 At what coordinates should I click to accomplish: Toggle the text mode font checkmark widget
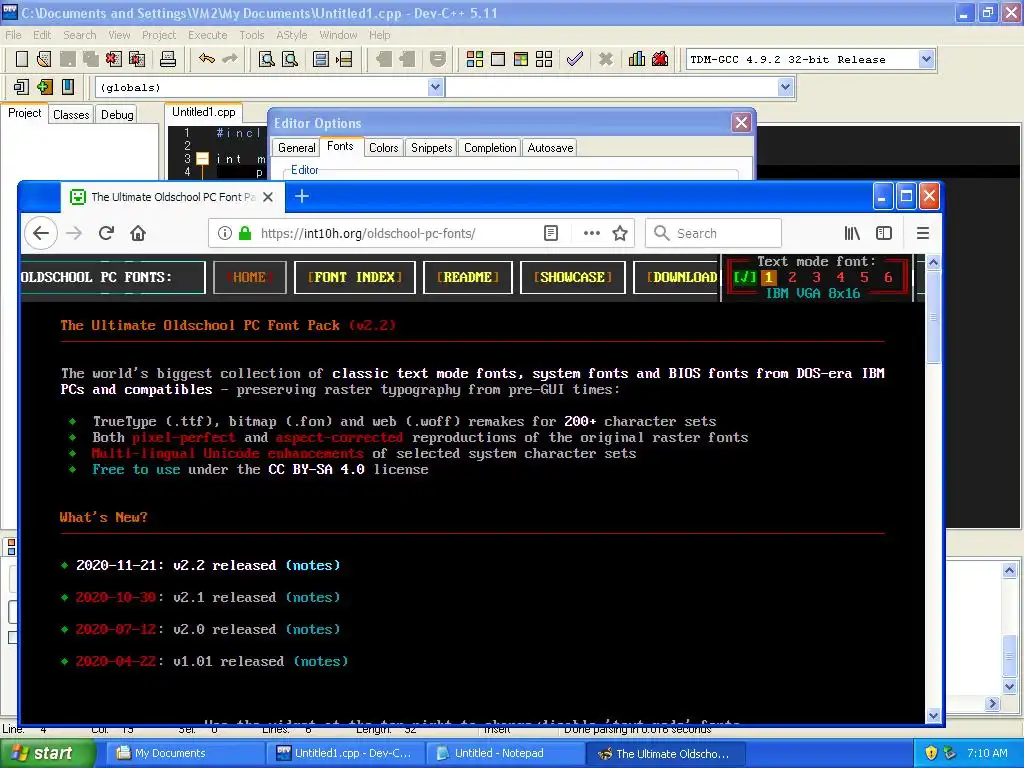744,278
